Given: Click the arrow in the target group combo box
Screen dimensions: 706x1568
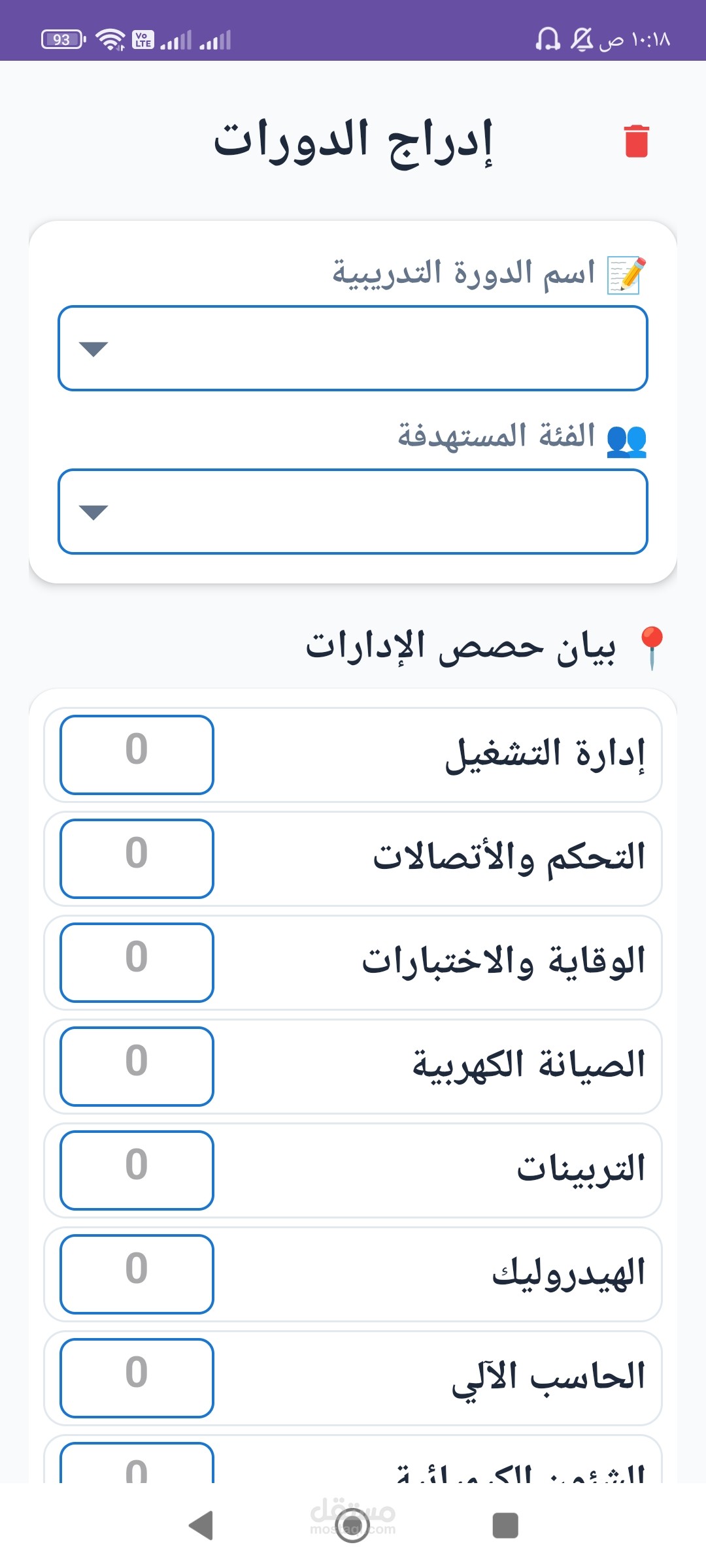Looking at the screenshot, I should [x=93, y=512].
